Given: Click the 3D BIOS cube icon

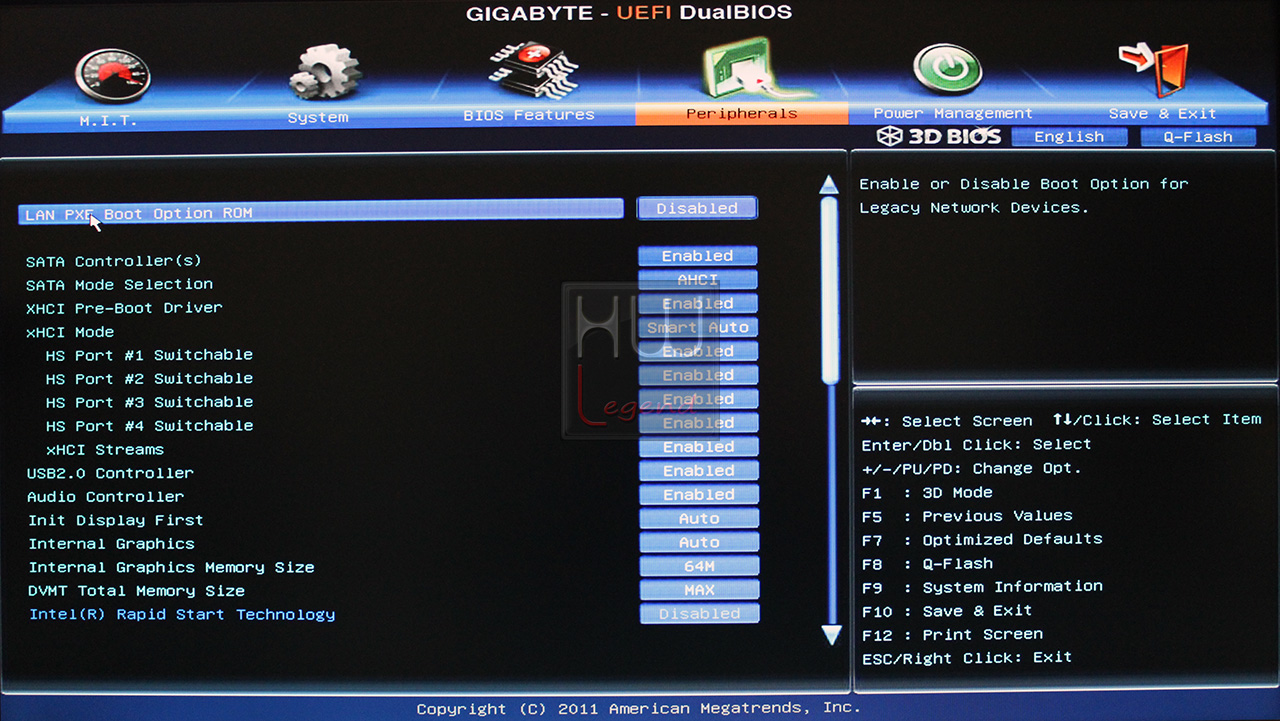Looking at the screenshot, I should (x=890, y=137).
